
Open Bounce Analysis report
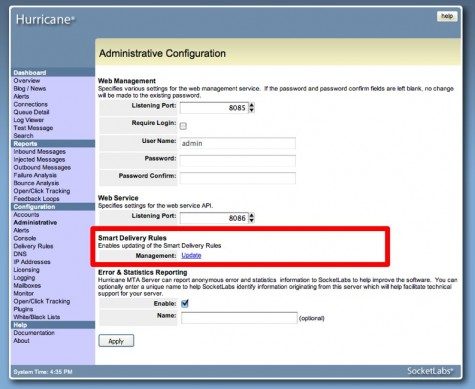[36, 183]
